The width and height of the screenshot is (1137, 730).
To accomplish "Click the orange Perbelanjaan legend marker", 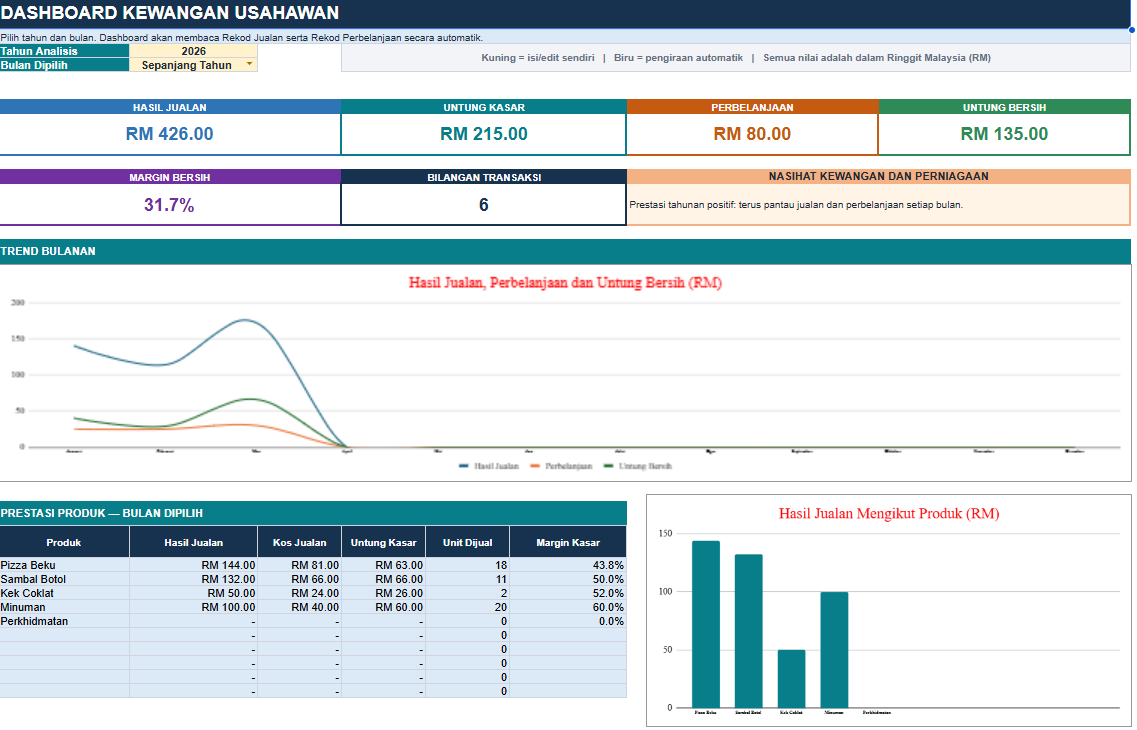I will click(535, 466).
